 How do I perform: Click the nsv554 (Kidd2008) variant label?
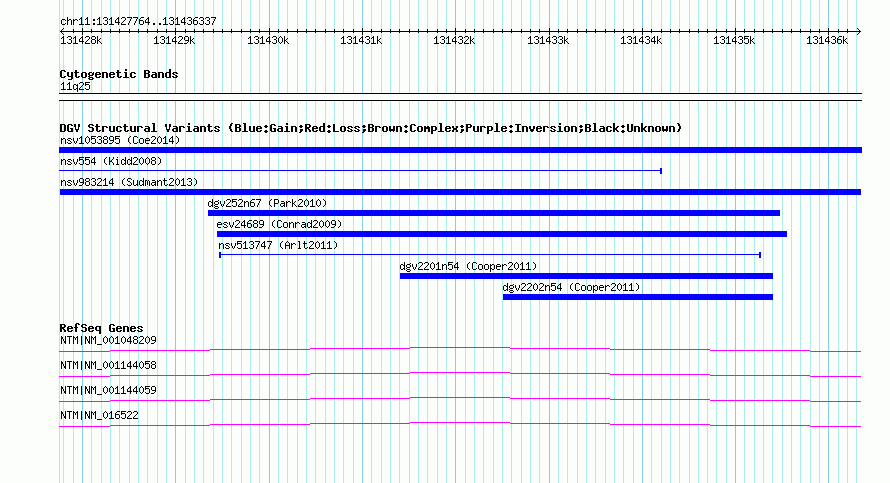coord(111,161)
